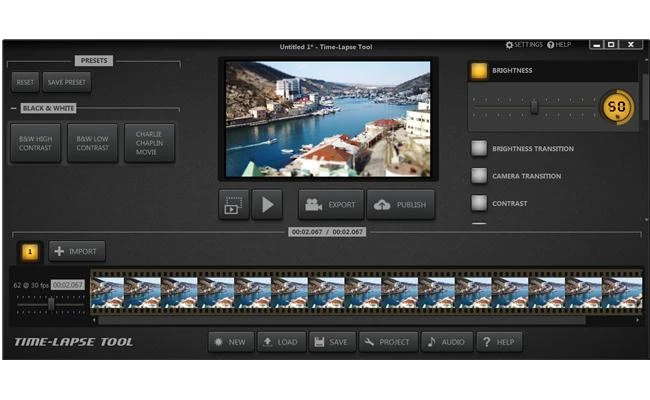The image size is (650, 400).
Task: Click the 00:02.067 / 00:02.067 time display
Action: coord(327,232)
